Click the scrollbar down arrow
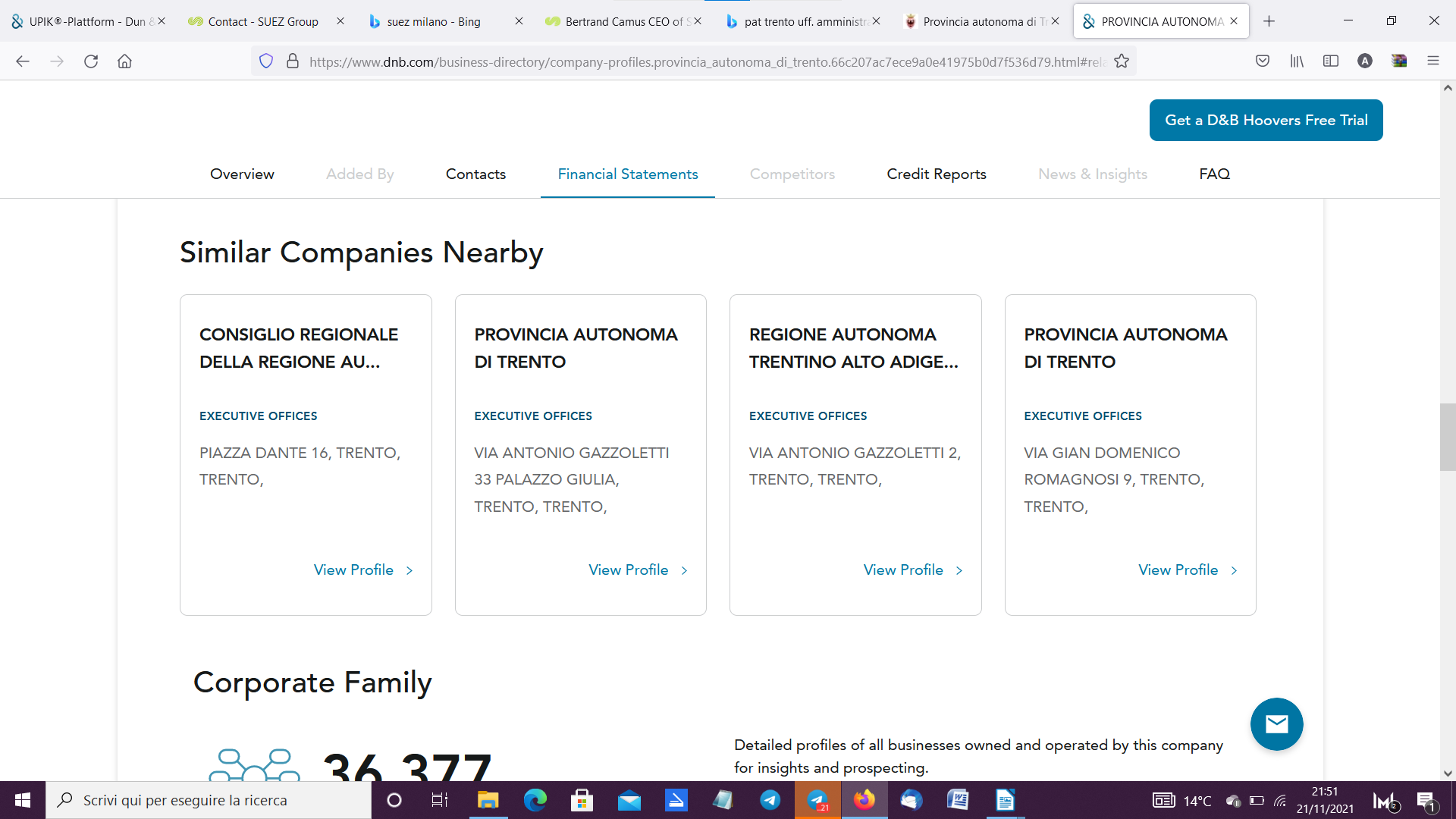Screen dimensions: 1456x819 (1448, 773)
